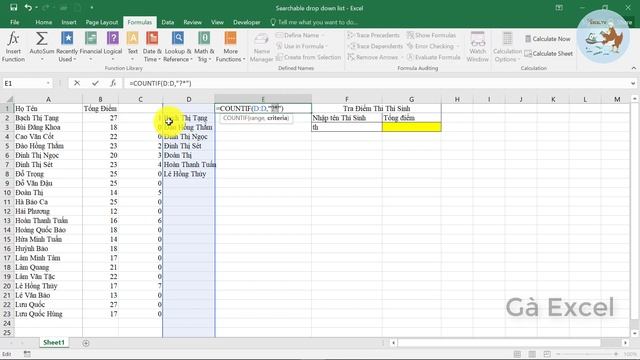The height and width of the screenshot is (360, 640).
Task: Switch to the View tab
Action: pyautogui.click(x=217, y=22)
